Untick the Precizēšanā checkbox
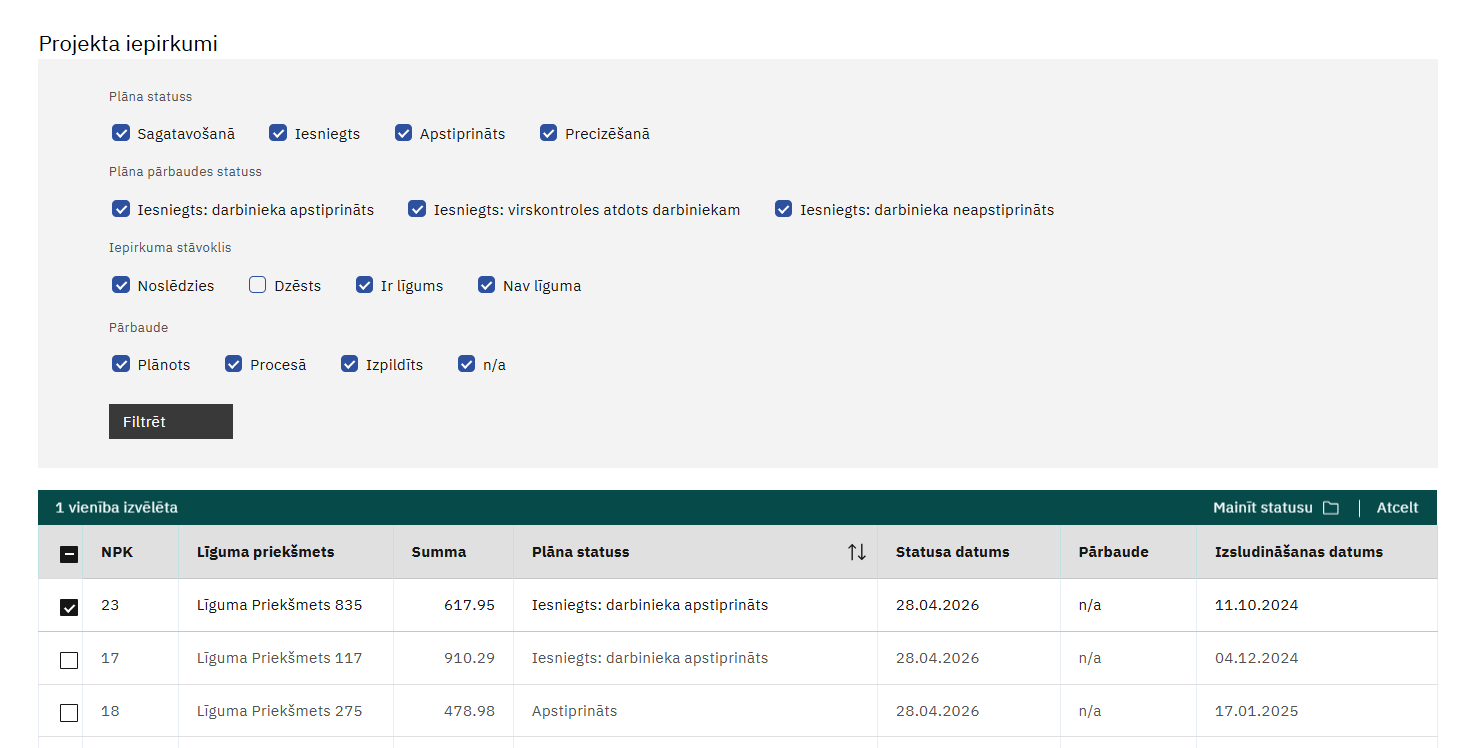 click(548, 133)
